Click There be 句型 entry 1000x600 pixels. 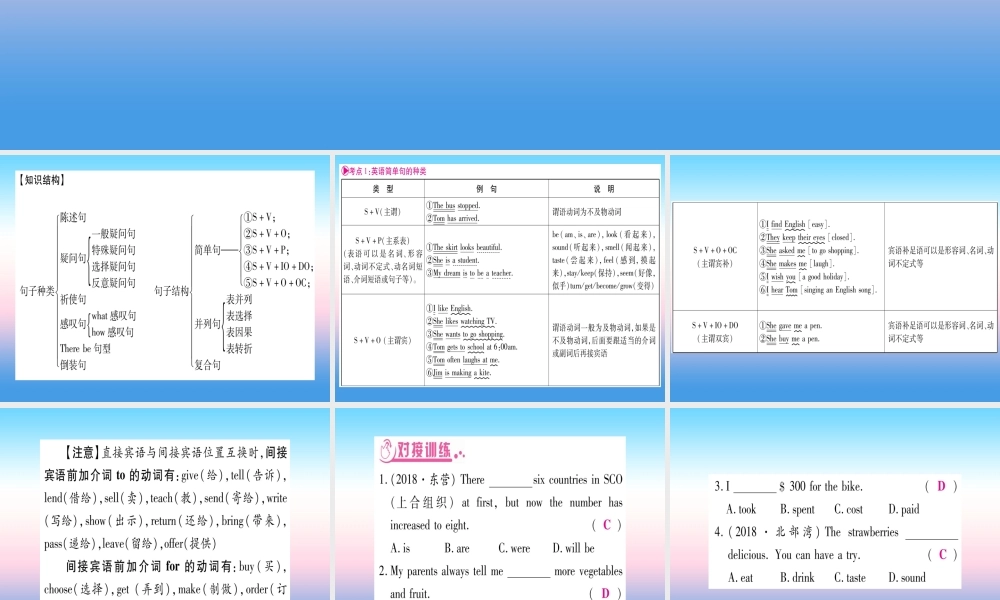(85, 349)
